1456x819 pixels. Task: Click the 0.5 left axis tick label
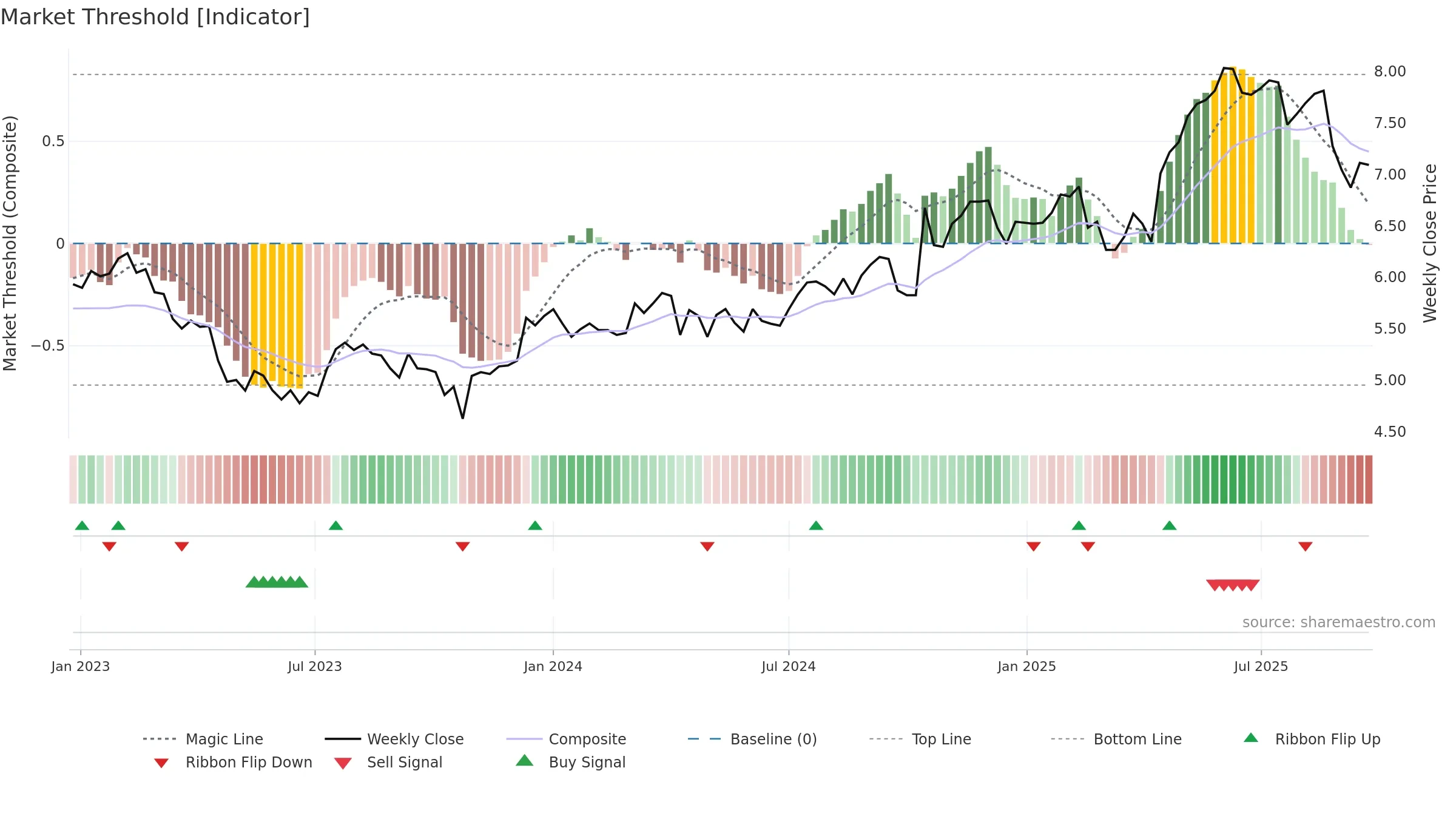pyautogui.click(x=53, y=141)
